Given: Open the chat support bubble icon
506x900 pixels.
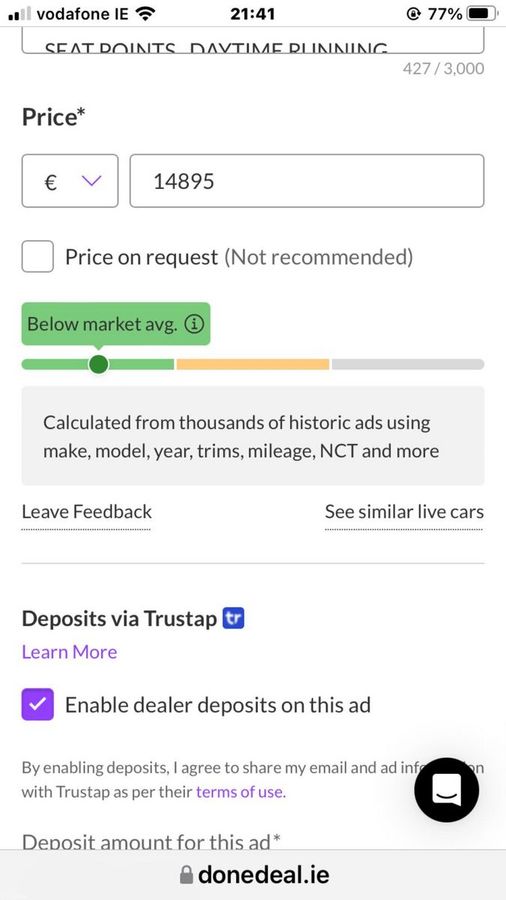Looking at the screenshot, I should 446,790.
